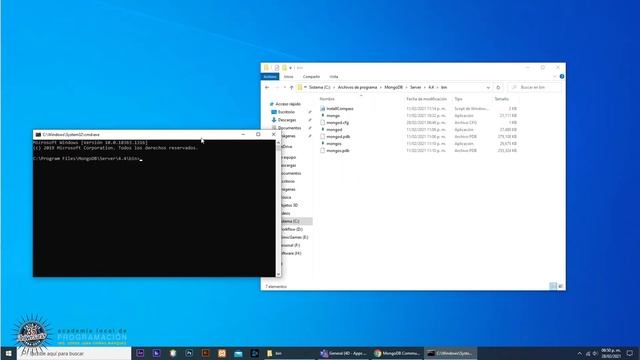Open the Windows Start menu
This screenshot has height=360, width=640.
click(x=8, y=353)
